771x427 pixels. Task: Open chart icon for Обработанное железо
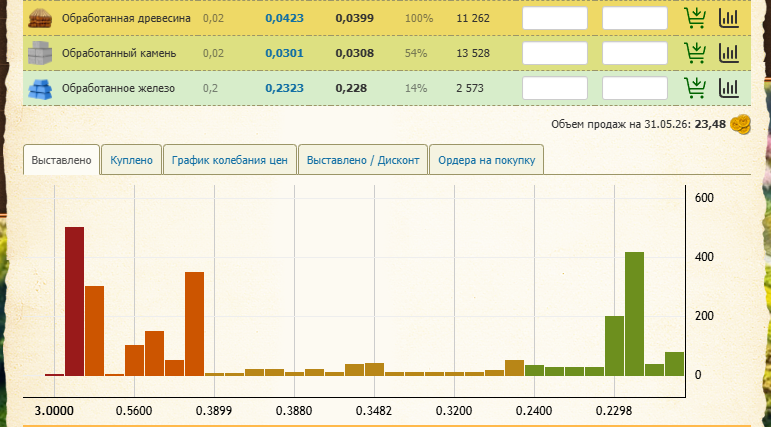pos(729,88)
